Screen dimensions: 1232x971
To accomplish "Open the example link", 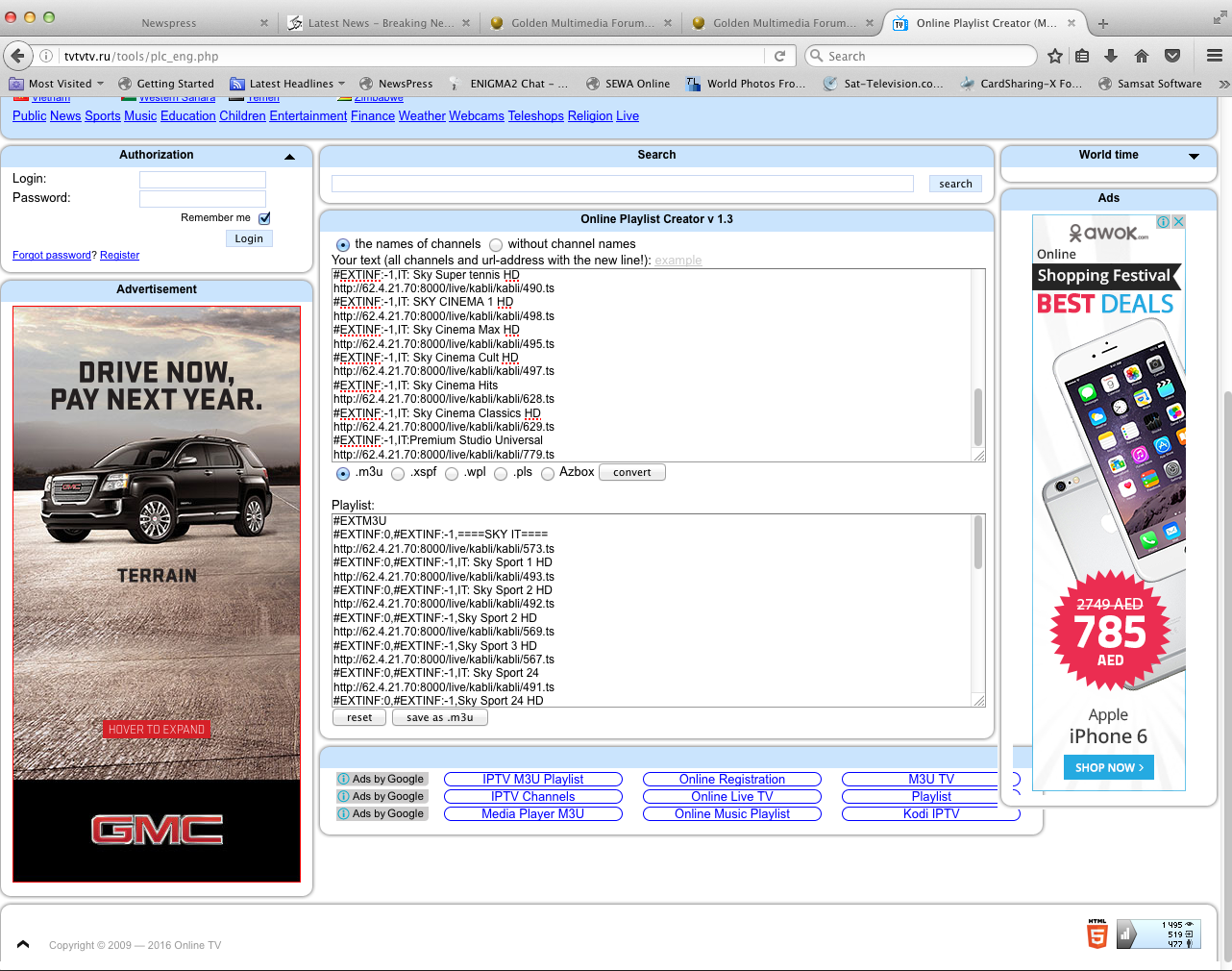I will (678, 261).
